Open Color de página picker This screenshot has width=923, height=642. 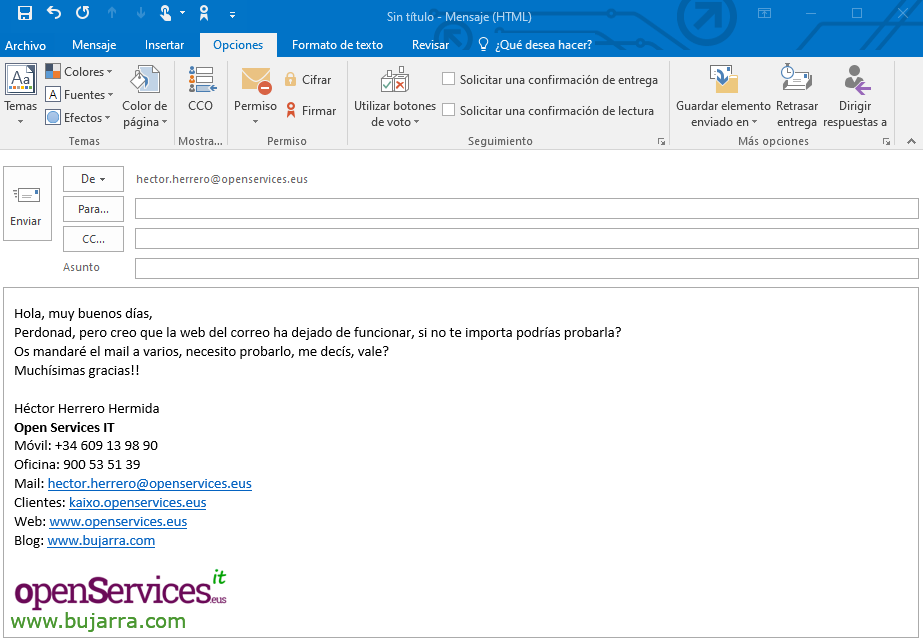coord(144,96)
